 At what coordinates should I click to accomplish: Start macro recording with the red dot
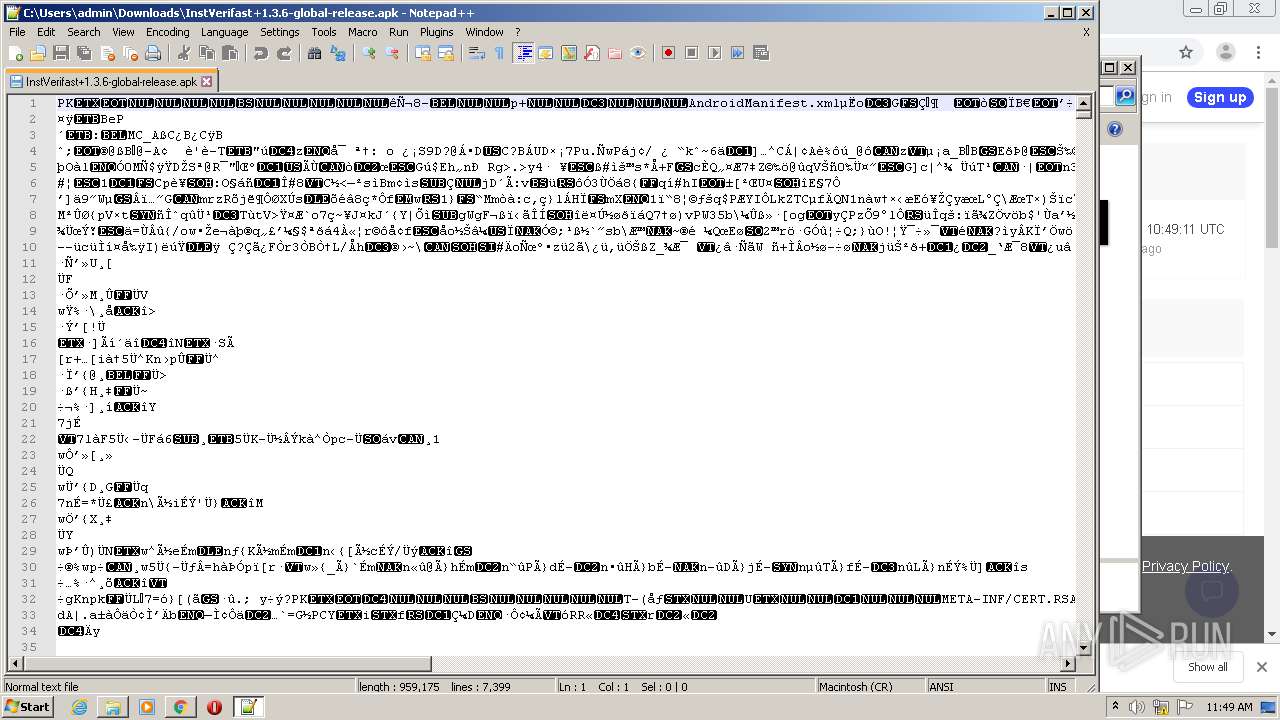(669, 53)
